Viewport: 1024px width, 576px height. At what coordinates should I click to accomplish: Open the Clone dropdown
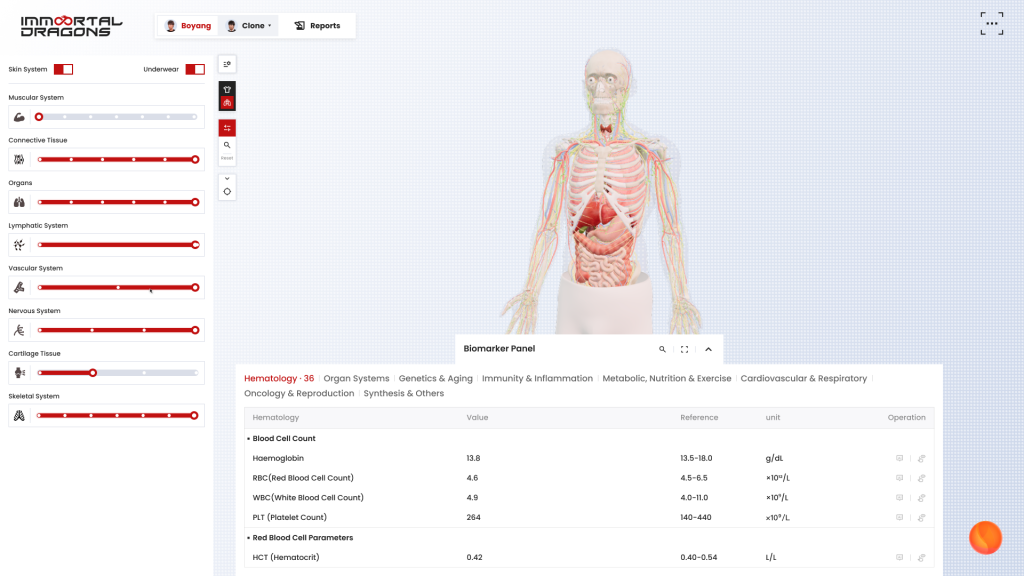click(x=249, y=26)
